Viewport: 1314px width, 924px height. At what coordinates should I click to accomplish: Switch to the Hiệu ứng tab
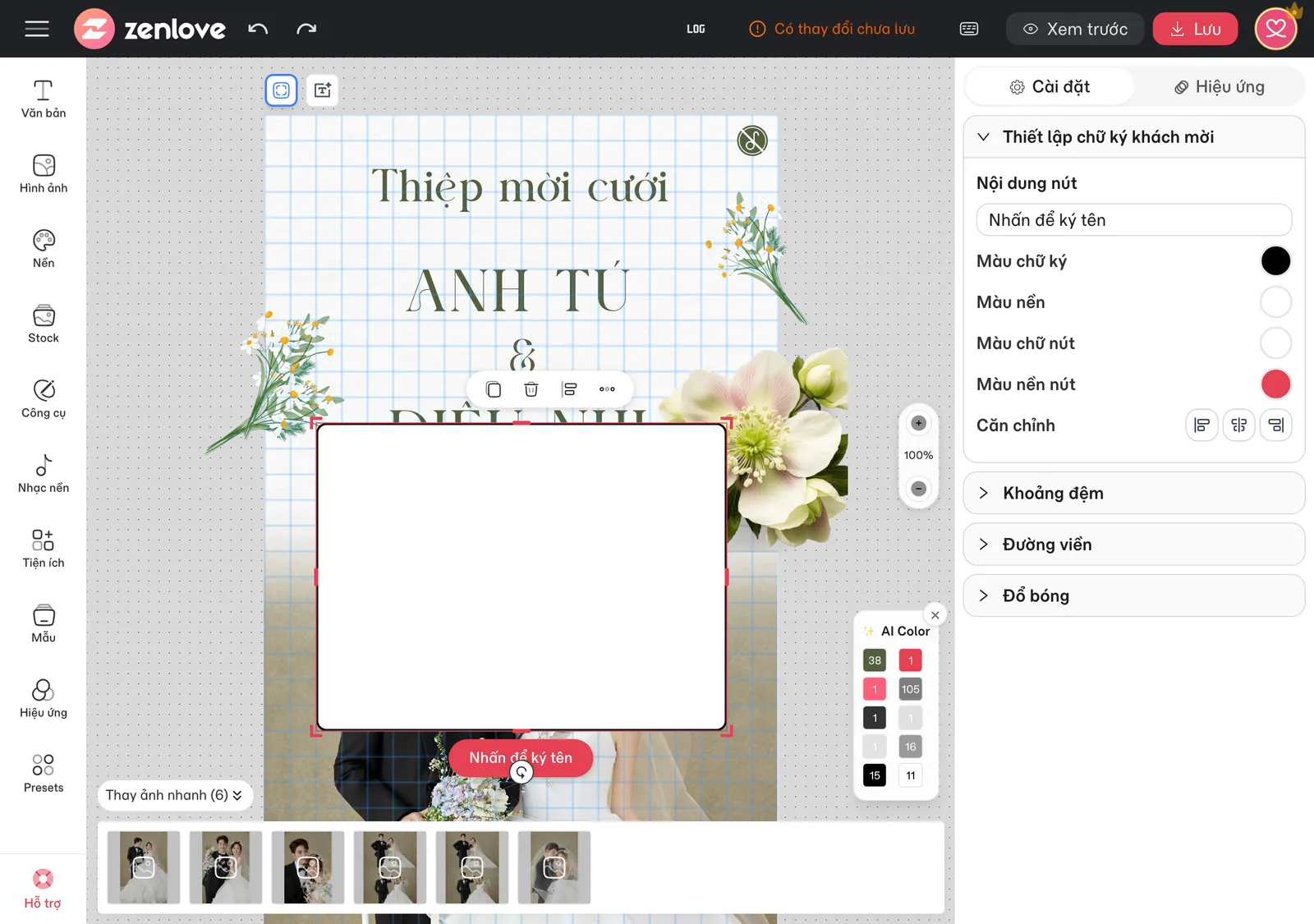(x=1219, y=87)
